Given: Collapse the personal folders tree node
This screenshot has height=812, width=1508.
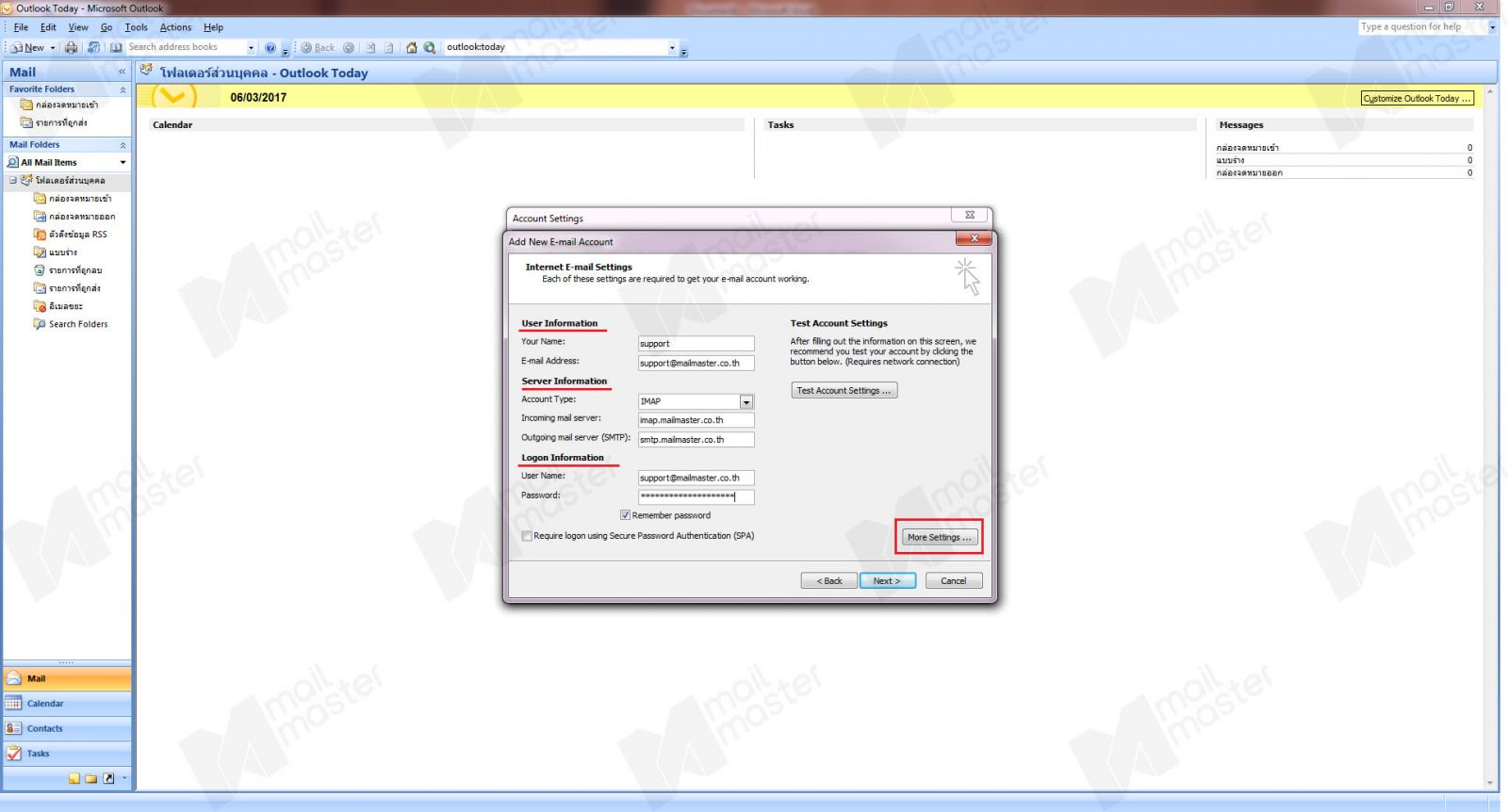Looking at the screenshot, I should [x=13, y=181].
